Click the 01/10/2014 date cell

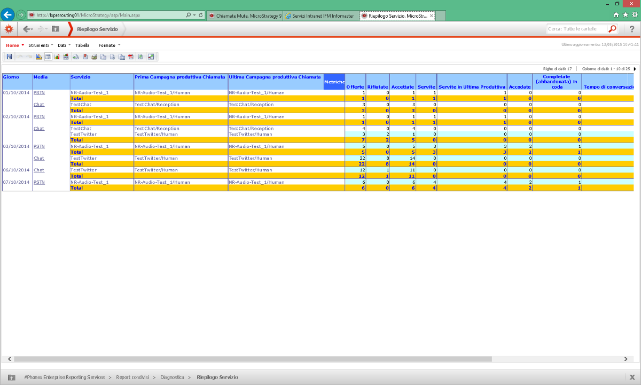16,93
